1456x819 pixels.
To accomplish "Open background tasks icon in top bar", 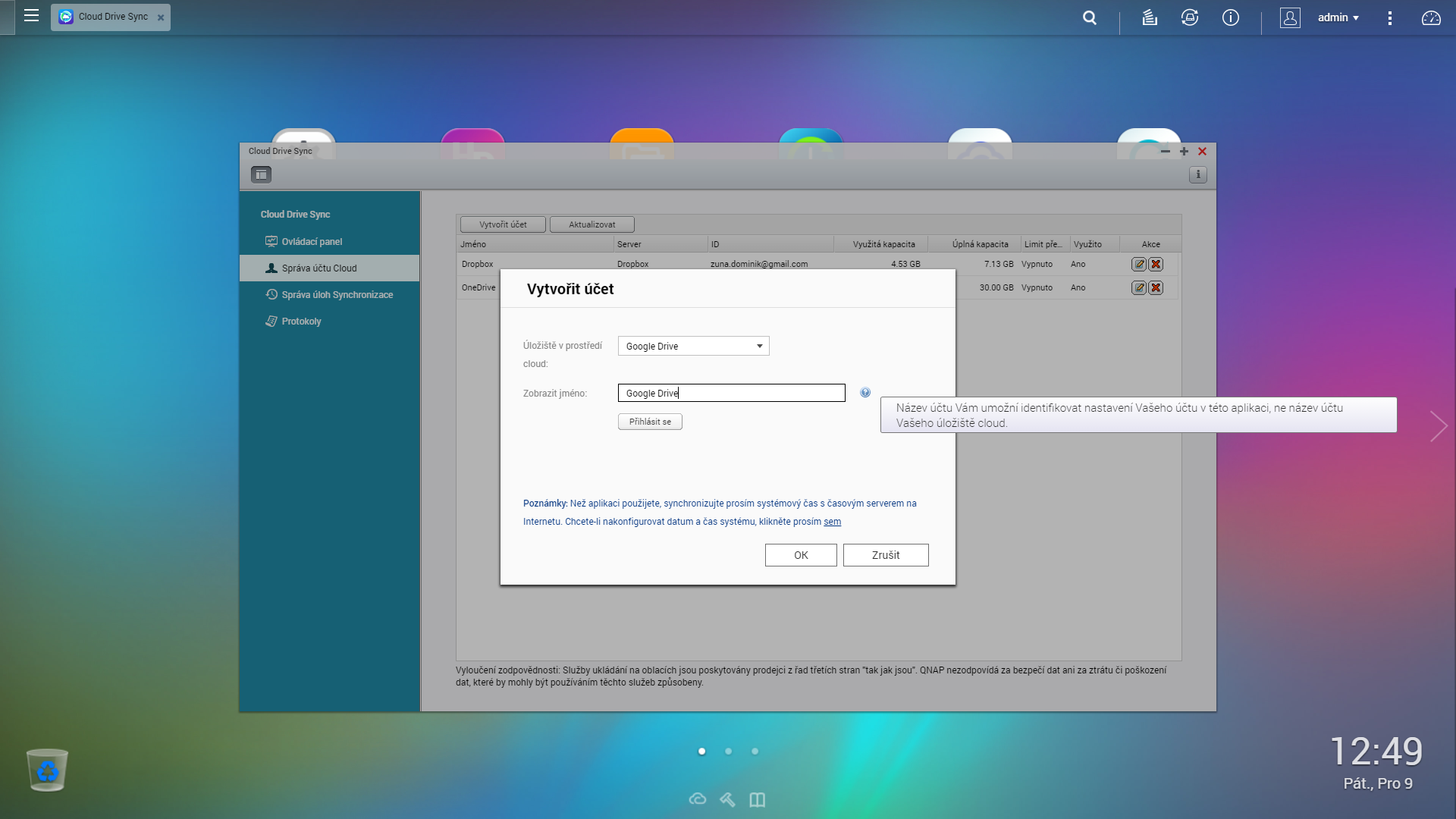I will coord(1150,17).
